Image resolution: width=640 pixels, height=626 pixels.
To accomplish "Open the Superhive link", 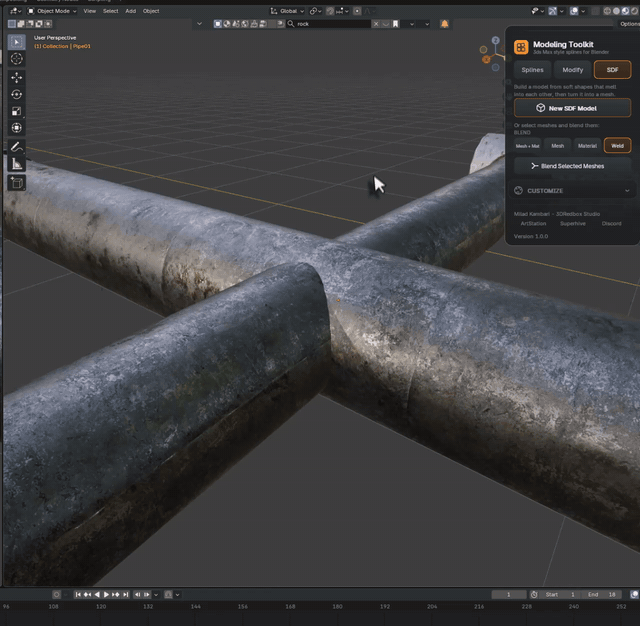I will [573, 224].
